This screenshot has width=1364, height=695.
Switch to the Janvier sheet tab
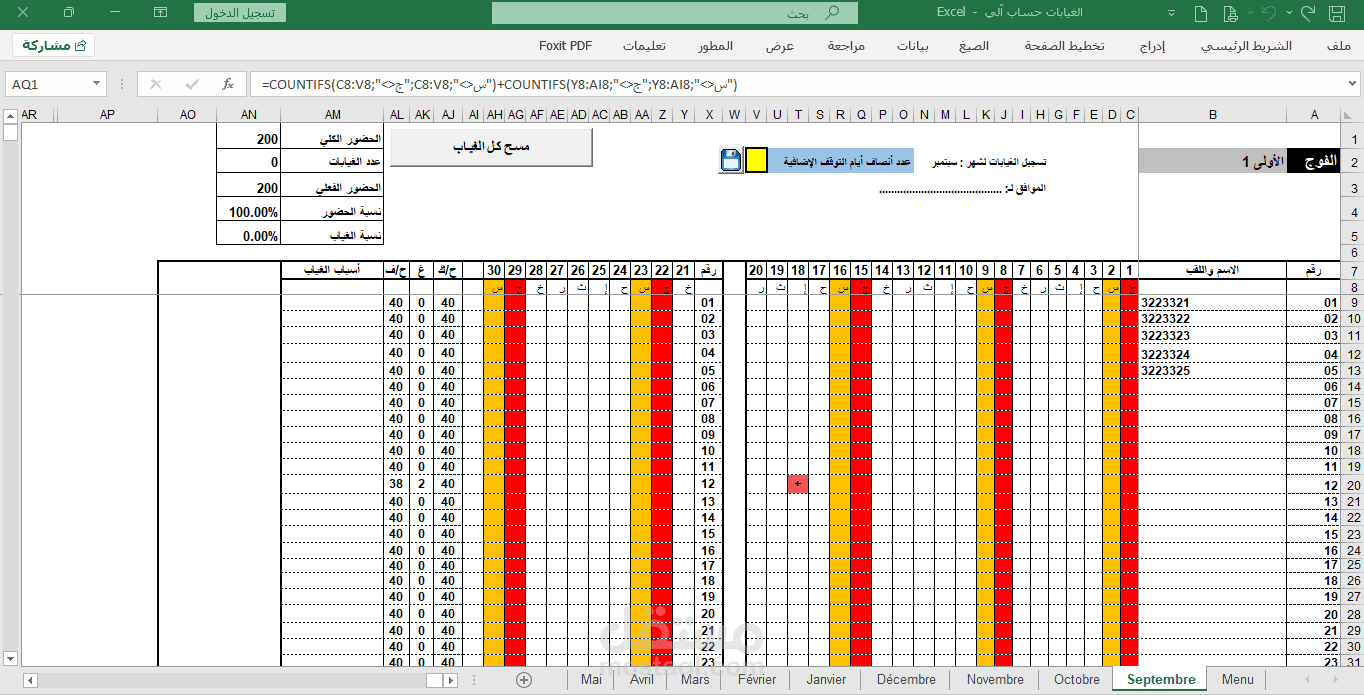[826, 679]
